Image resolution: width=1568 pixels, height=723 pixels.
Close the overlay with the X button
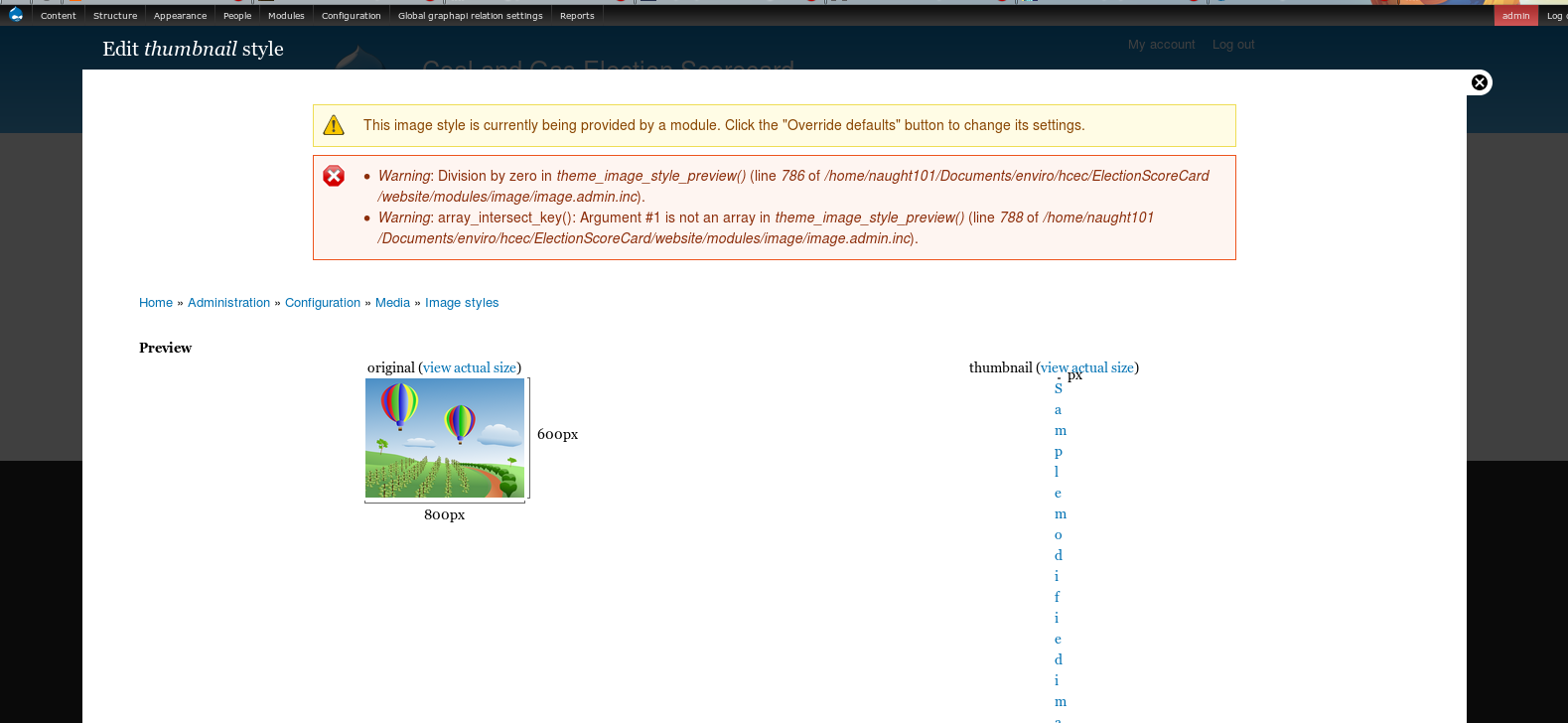tap(1480, 82)
